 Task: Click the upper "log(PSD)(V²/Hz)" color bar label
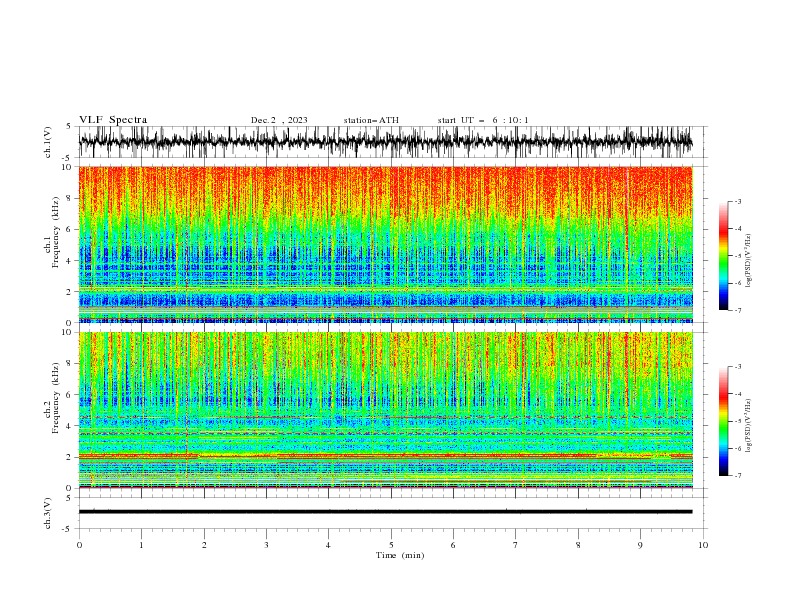tap(749, 261)
